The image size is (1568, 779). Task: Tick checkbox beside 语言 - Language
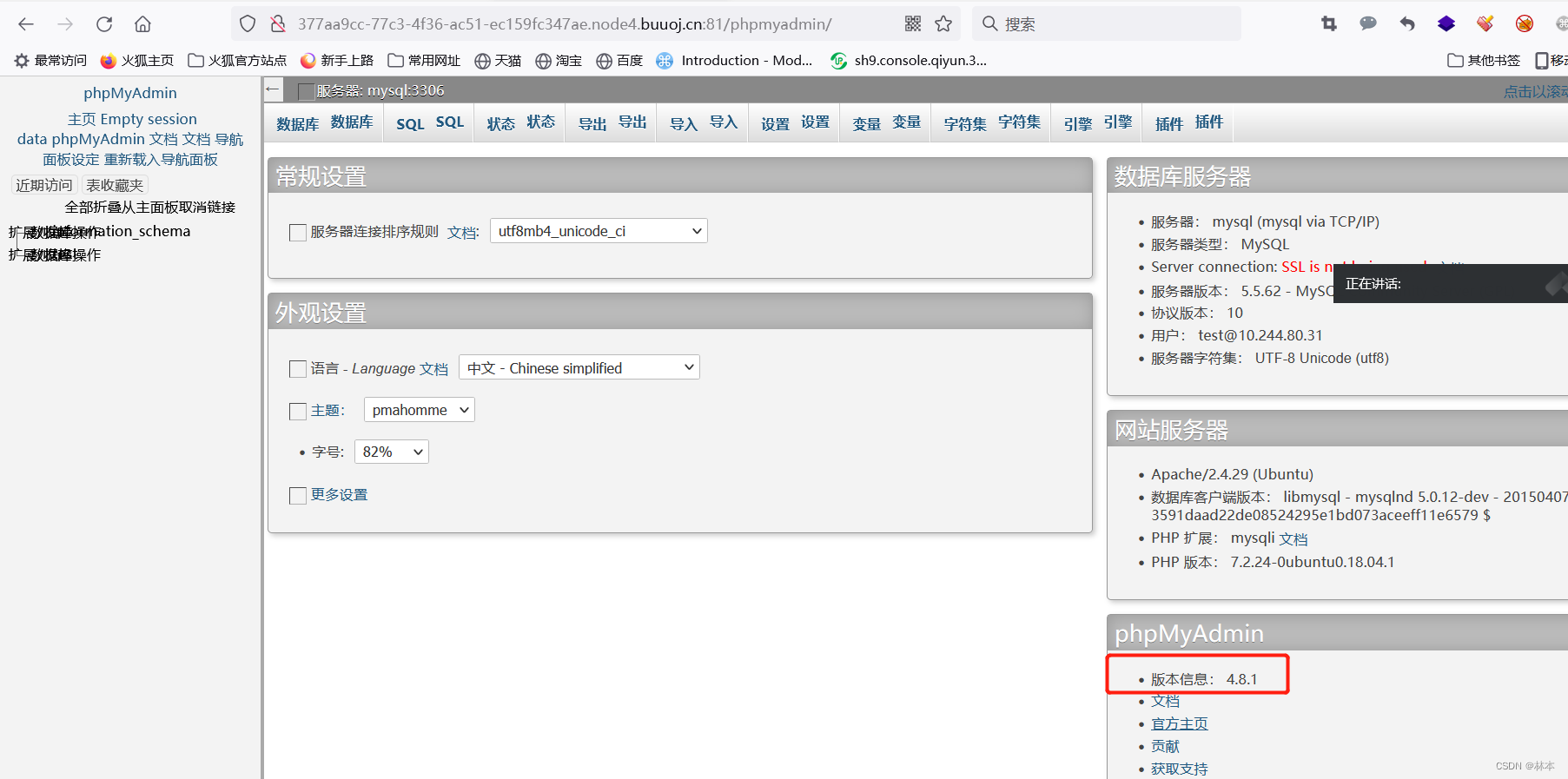click(x=298, y=369)
